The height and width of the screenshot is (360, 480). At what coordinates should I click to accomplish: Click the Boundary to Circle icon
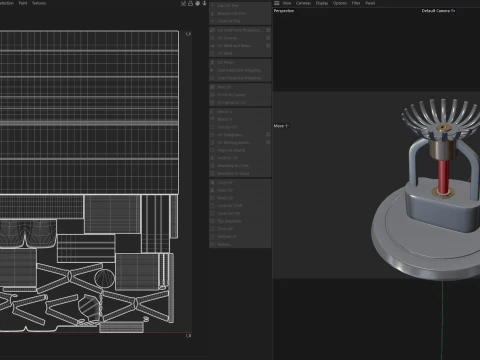coord(212,166)
